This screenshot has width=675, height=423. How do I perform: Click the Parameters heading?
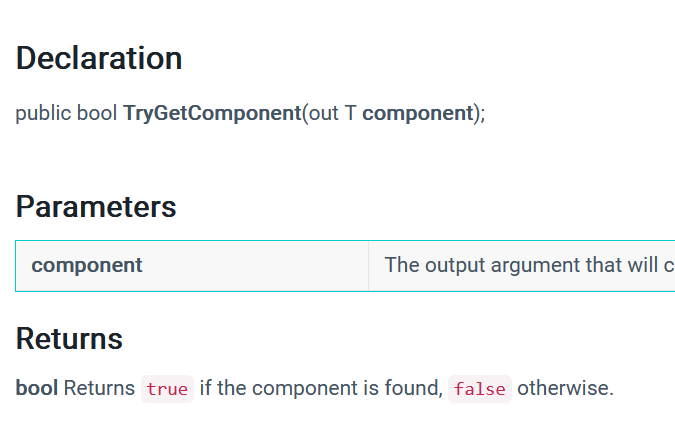96,207
